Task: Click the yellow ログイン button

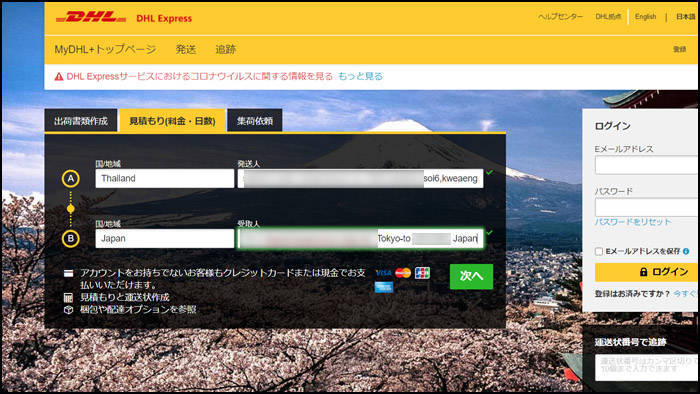Action: pos(646,272)
